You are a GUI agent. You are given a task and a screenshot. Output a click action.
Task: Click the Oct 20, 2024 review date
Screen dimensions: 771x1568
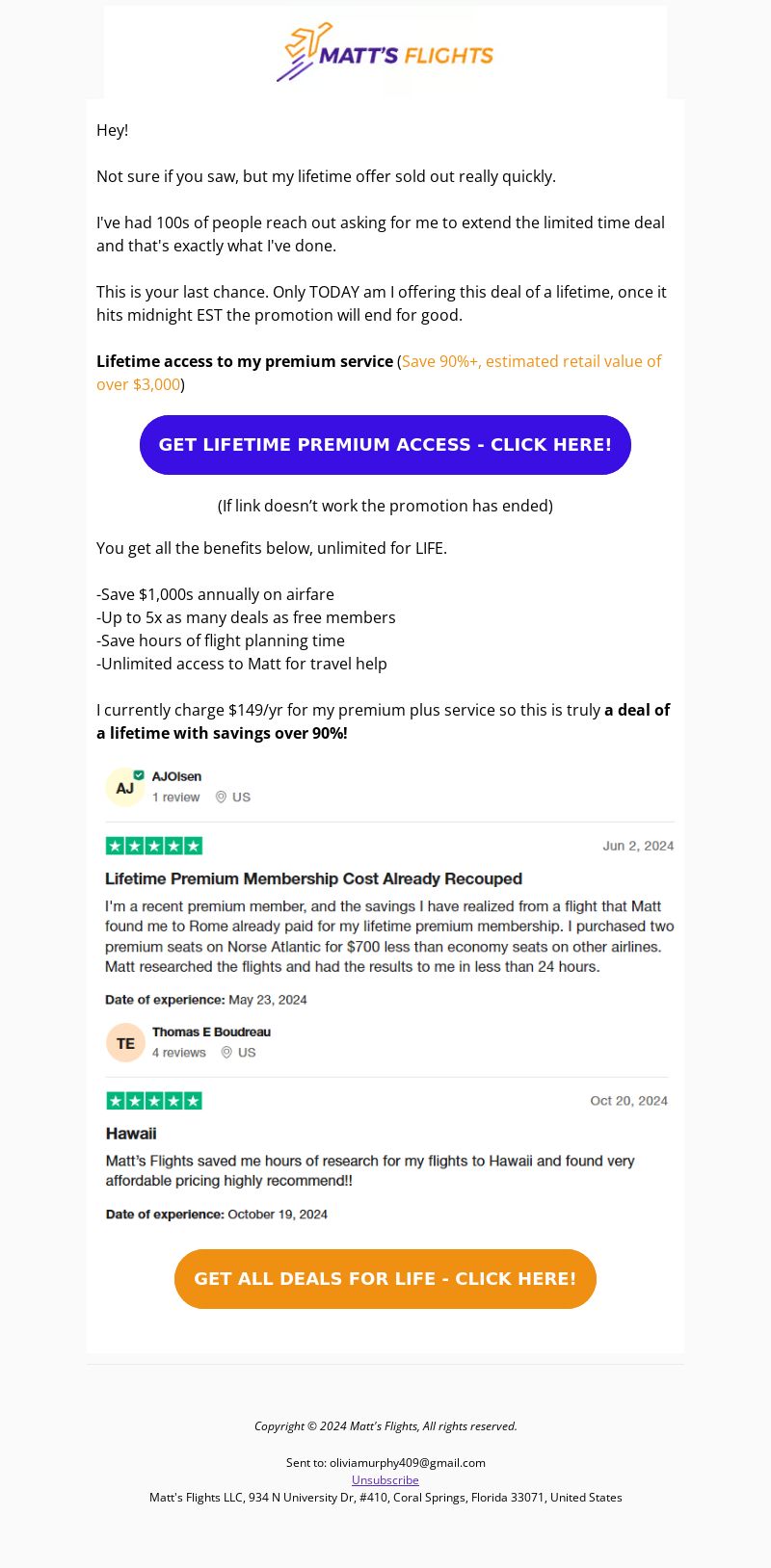(x=628, y=1101)
